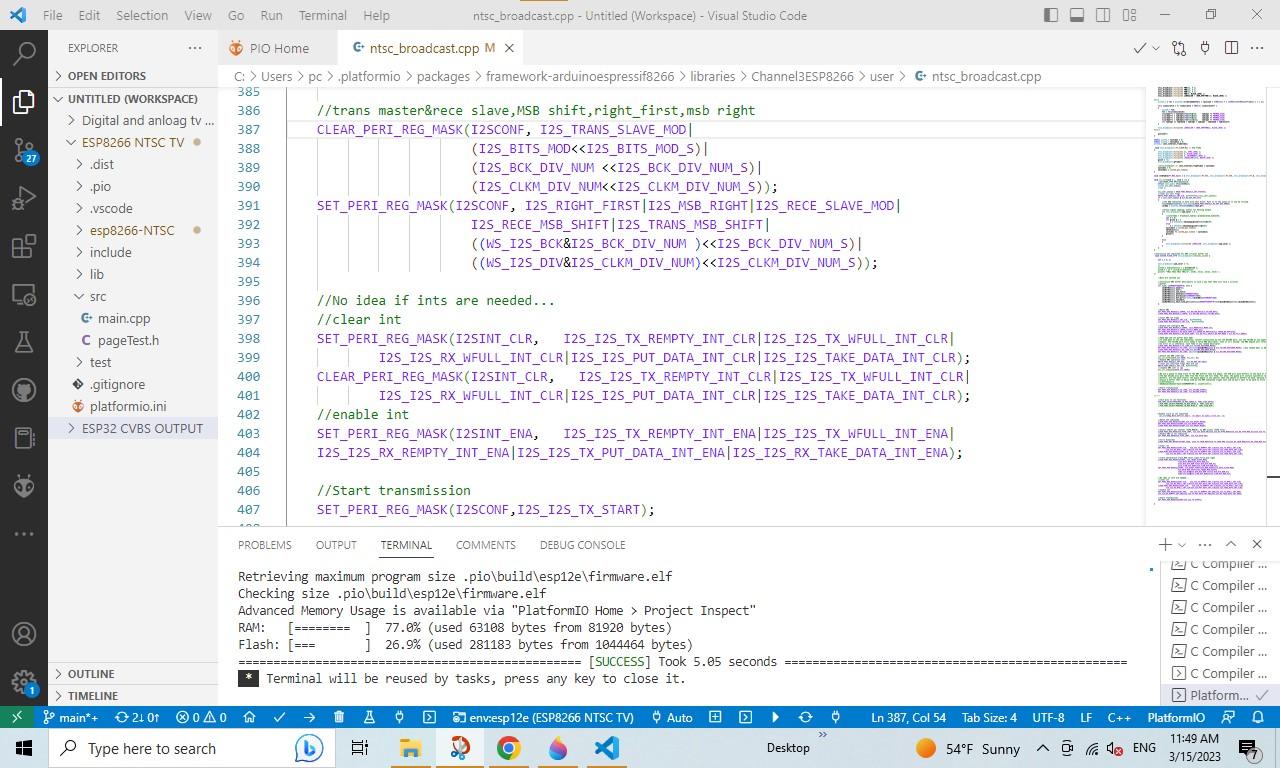Collapse the src folder in Explorer
The width and height of the screenshot is (1280, 768).
[97, 296]
